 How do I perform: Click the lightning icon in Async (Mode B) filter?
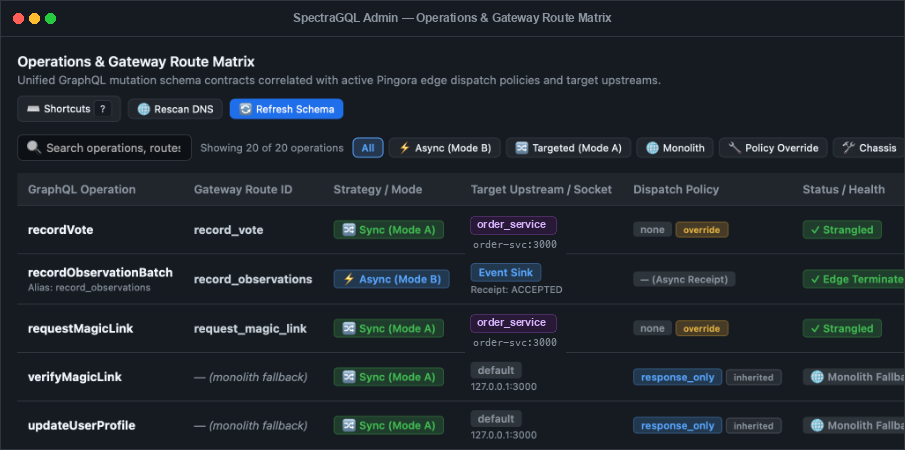point(405,148)
